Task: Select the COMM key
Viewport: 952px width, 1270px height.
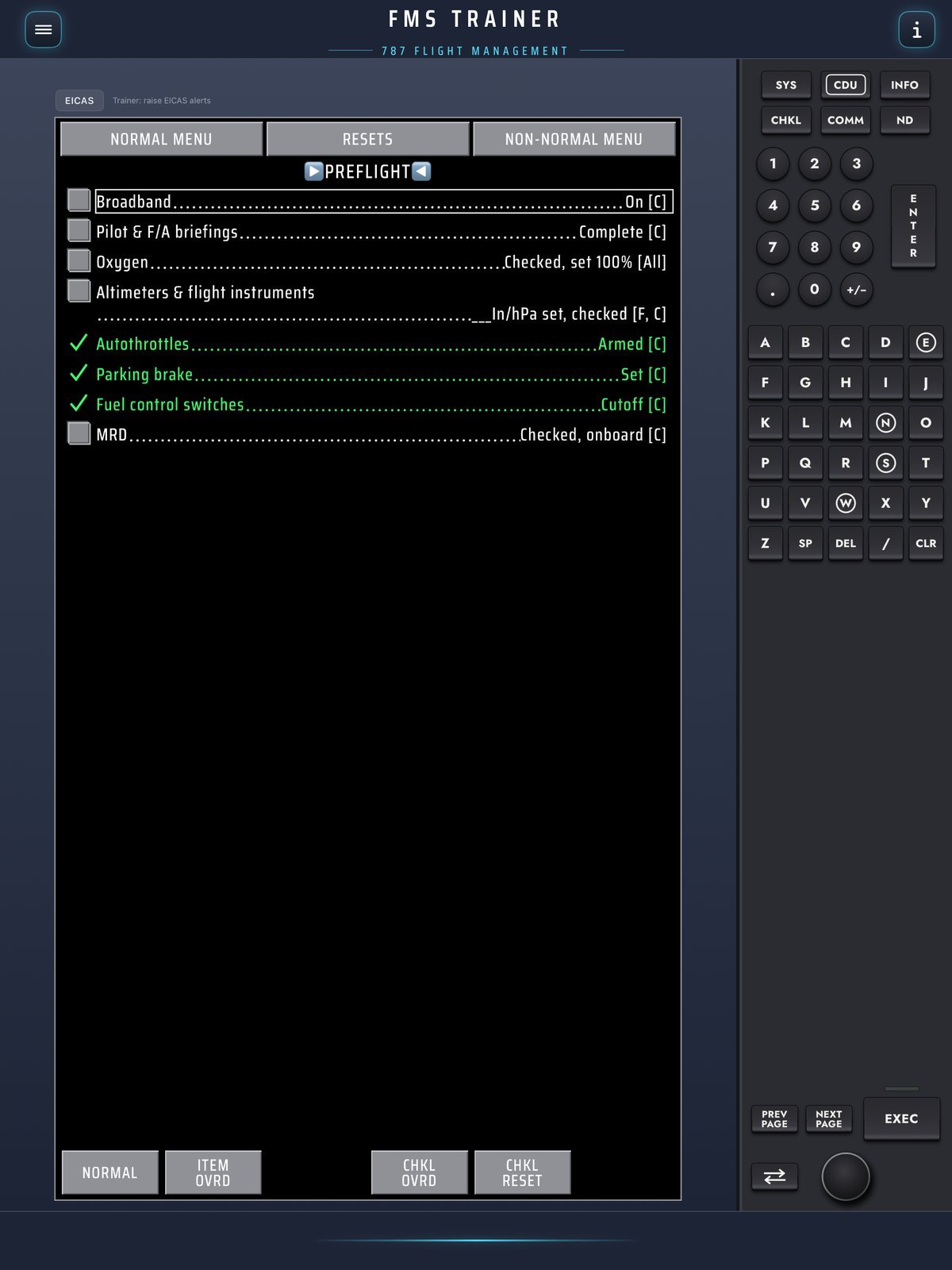Action: pos(846,120)
